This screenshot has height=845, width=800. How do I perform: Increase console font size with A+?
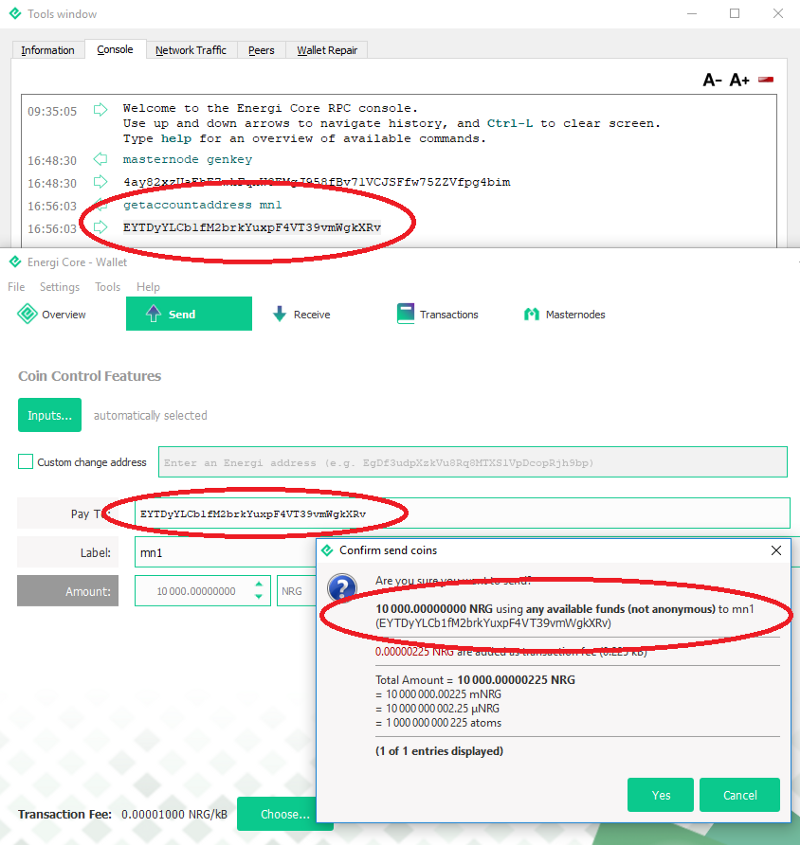[737, 79]
